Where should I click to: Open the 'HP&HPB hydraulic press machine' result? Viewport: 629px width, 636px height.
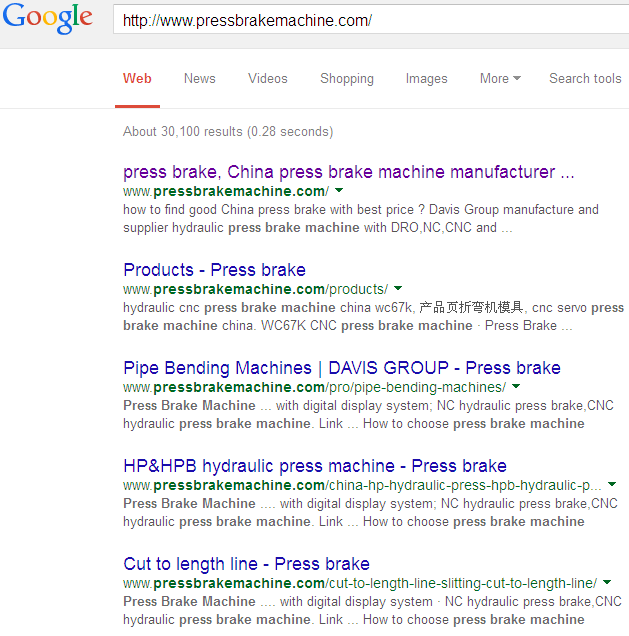[315, 466]
